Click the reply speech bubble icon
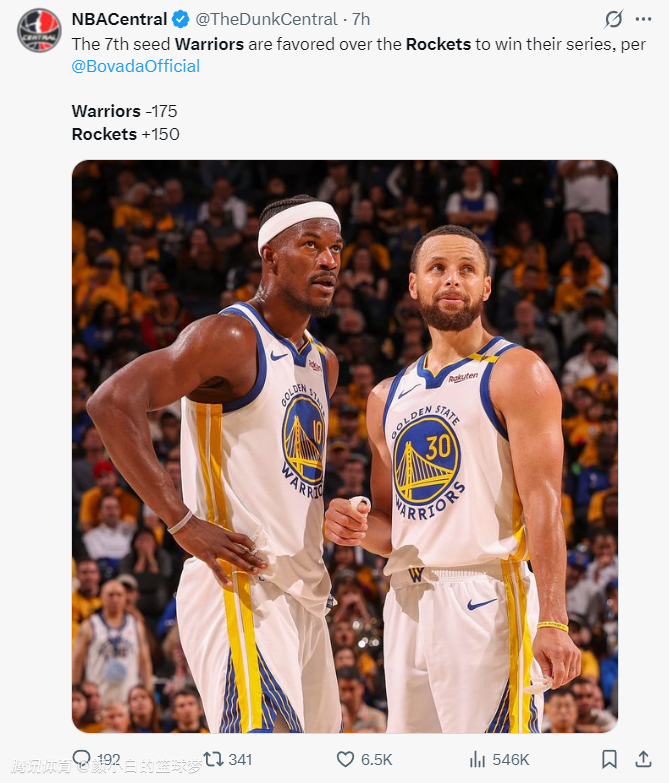The width and height of the screenshot is (669, 783). 82,759
